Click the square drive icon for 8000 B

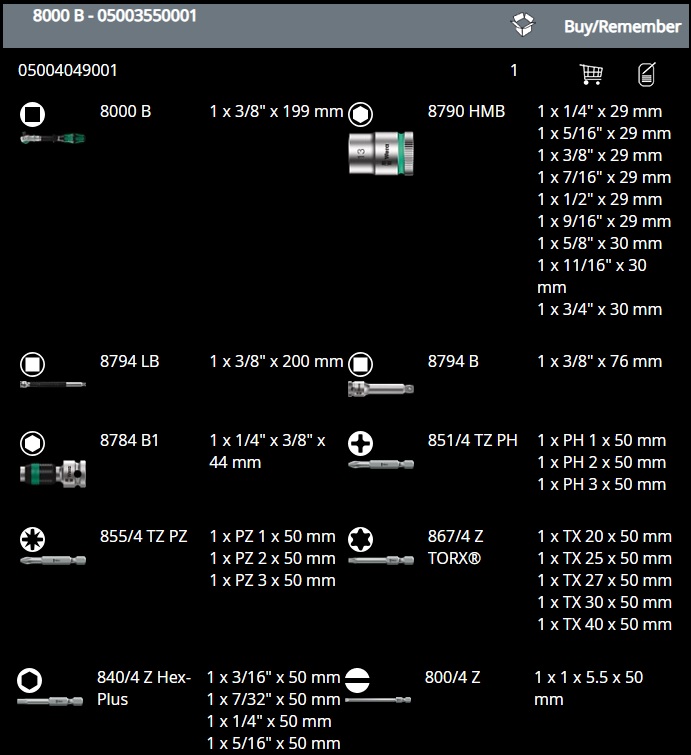(x=32, y=115)
